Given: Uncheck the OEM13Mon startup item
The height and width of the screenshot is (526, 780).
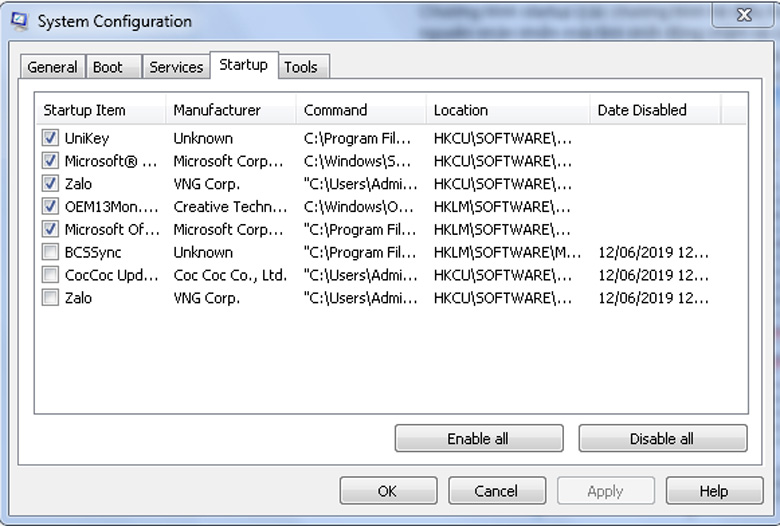Looking at the screenshot, I should (50, 207).
